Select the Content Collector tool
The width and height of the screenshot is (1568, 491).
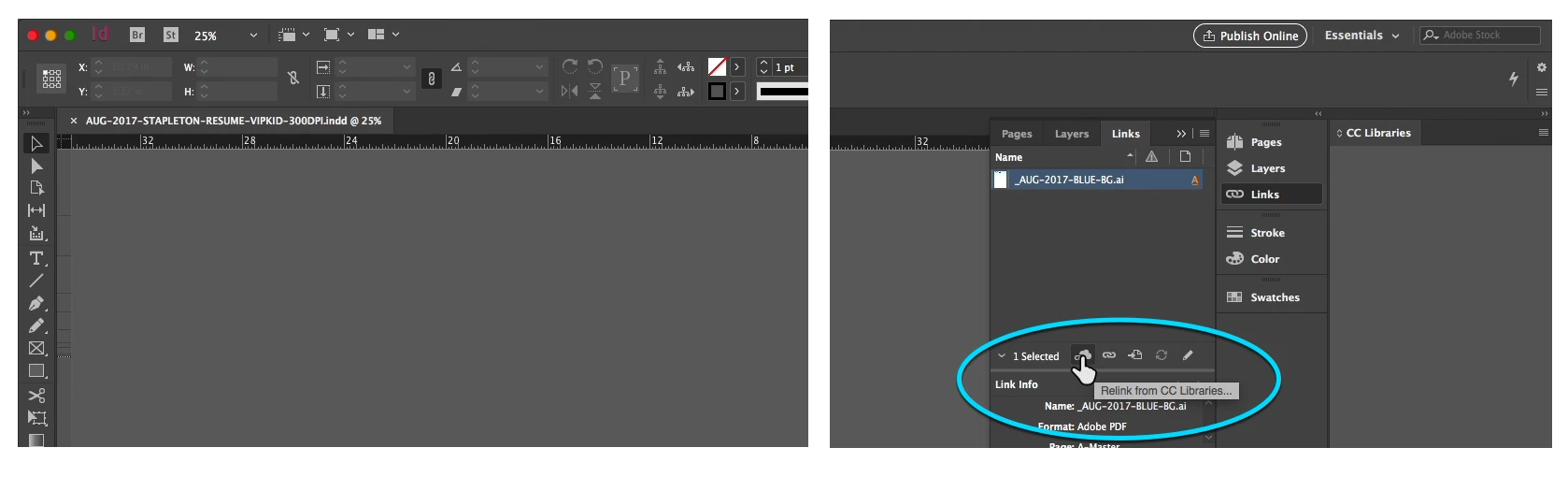pos(36,233)
